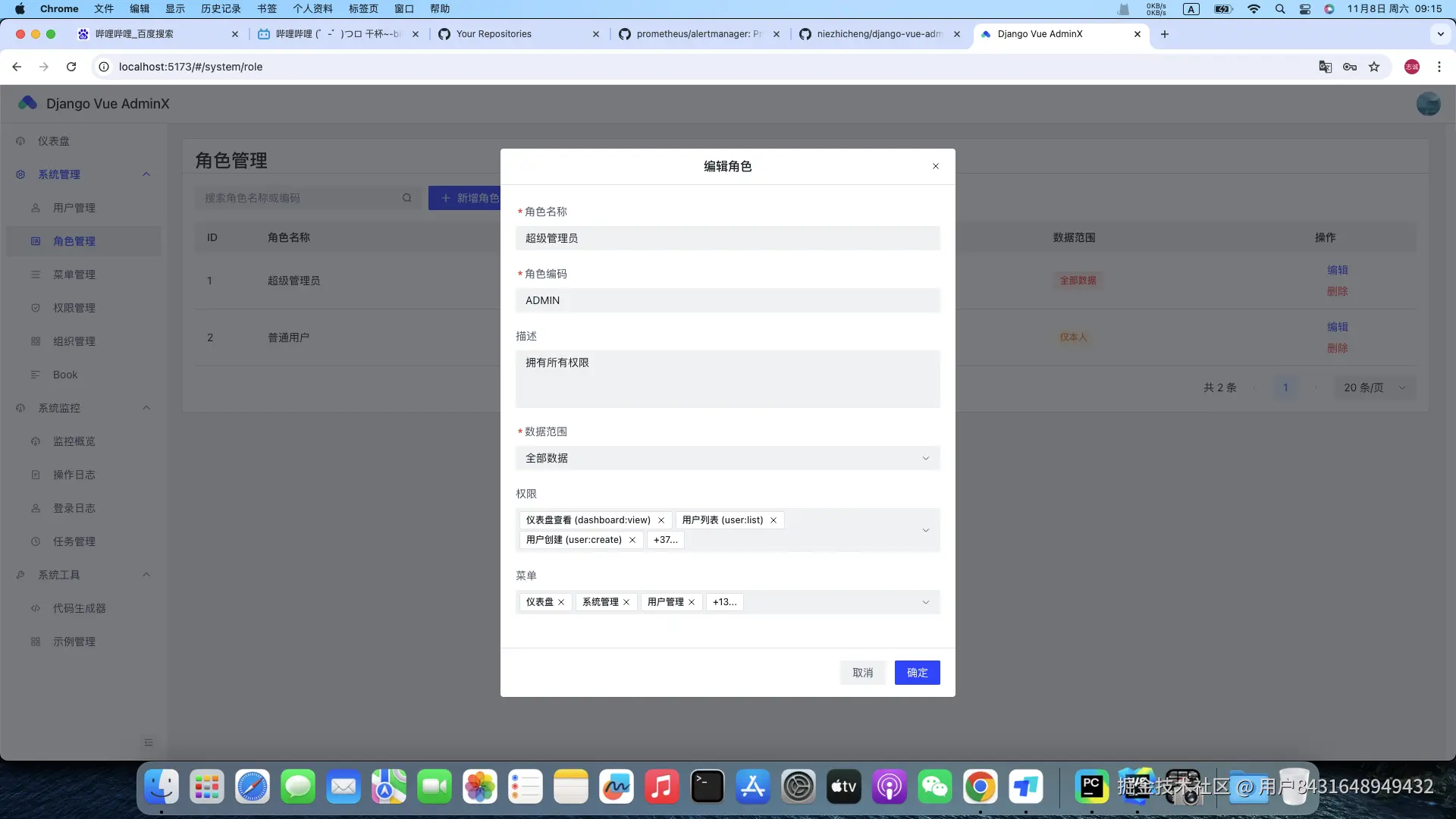Open 示例管理 in the sidebar
This screenshot has width=1456, height=819.
(74, 641)
